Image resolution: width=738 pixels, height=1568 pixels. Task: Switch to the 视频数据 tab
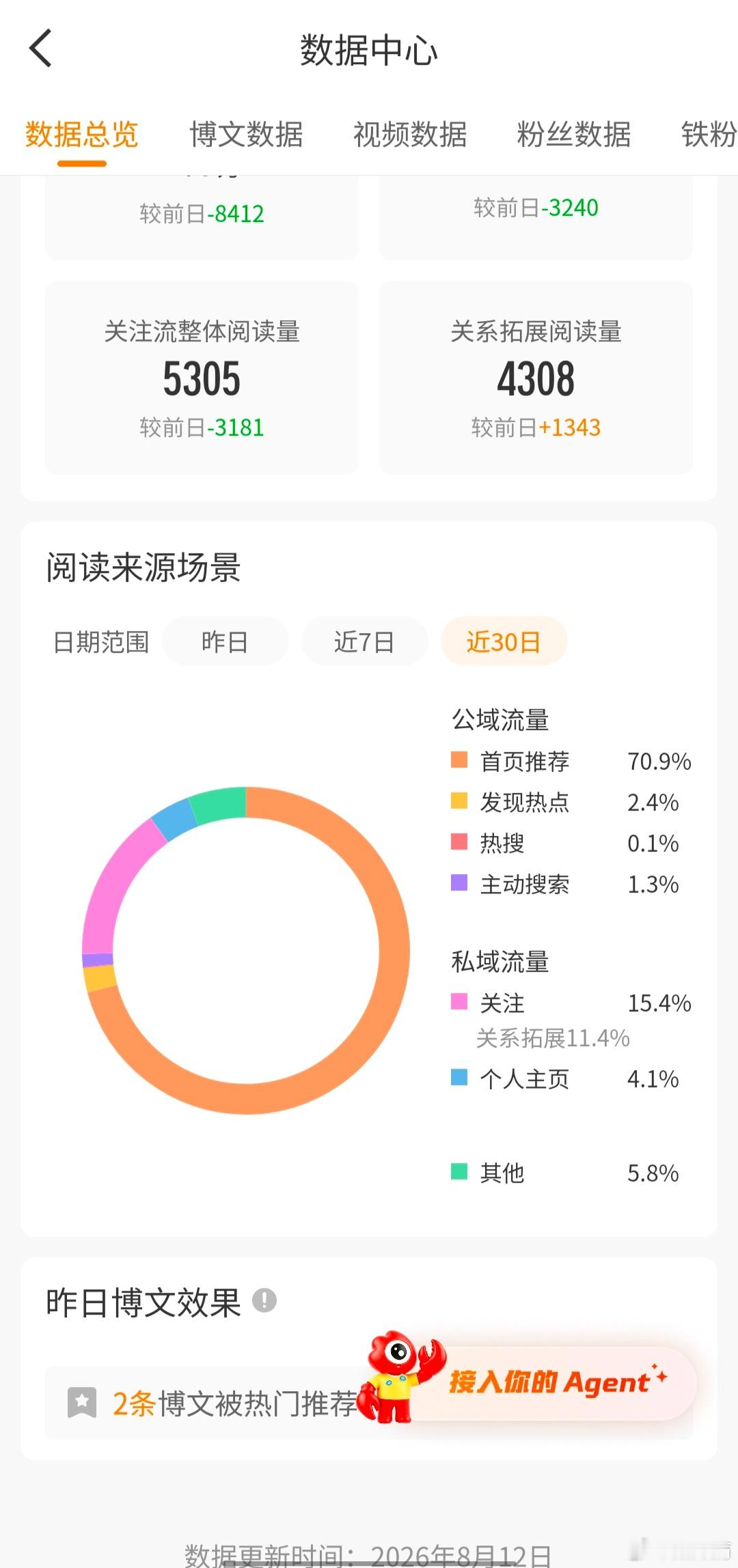(410, 135)
